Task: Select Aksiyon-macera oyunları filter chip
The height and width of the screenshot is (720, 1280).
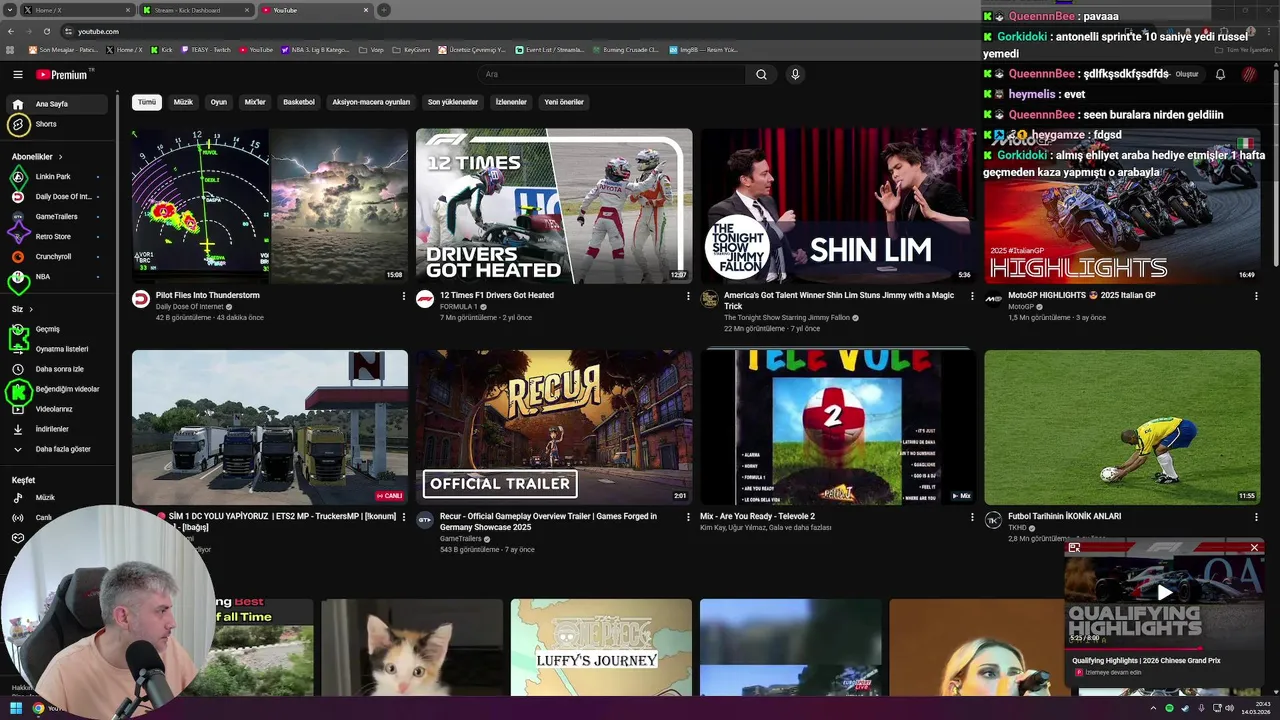Action: point(371,102)
